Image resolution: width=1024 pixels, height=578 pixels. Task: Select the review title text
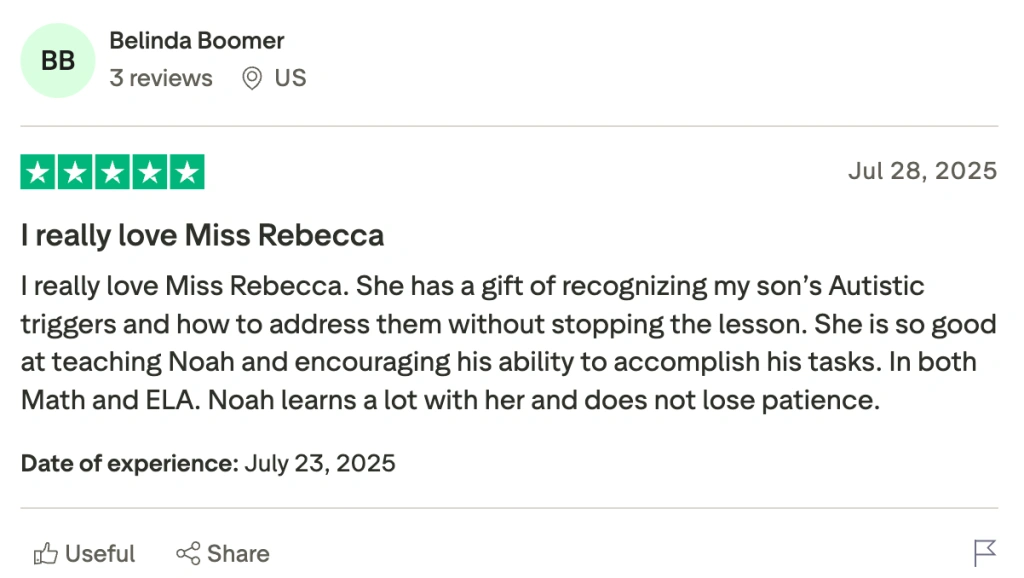point(201,235)
